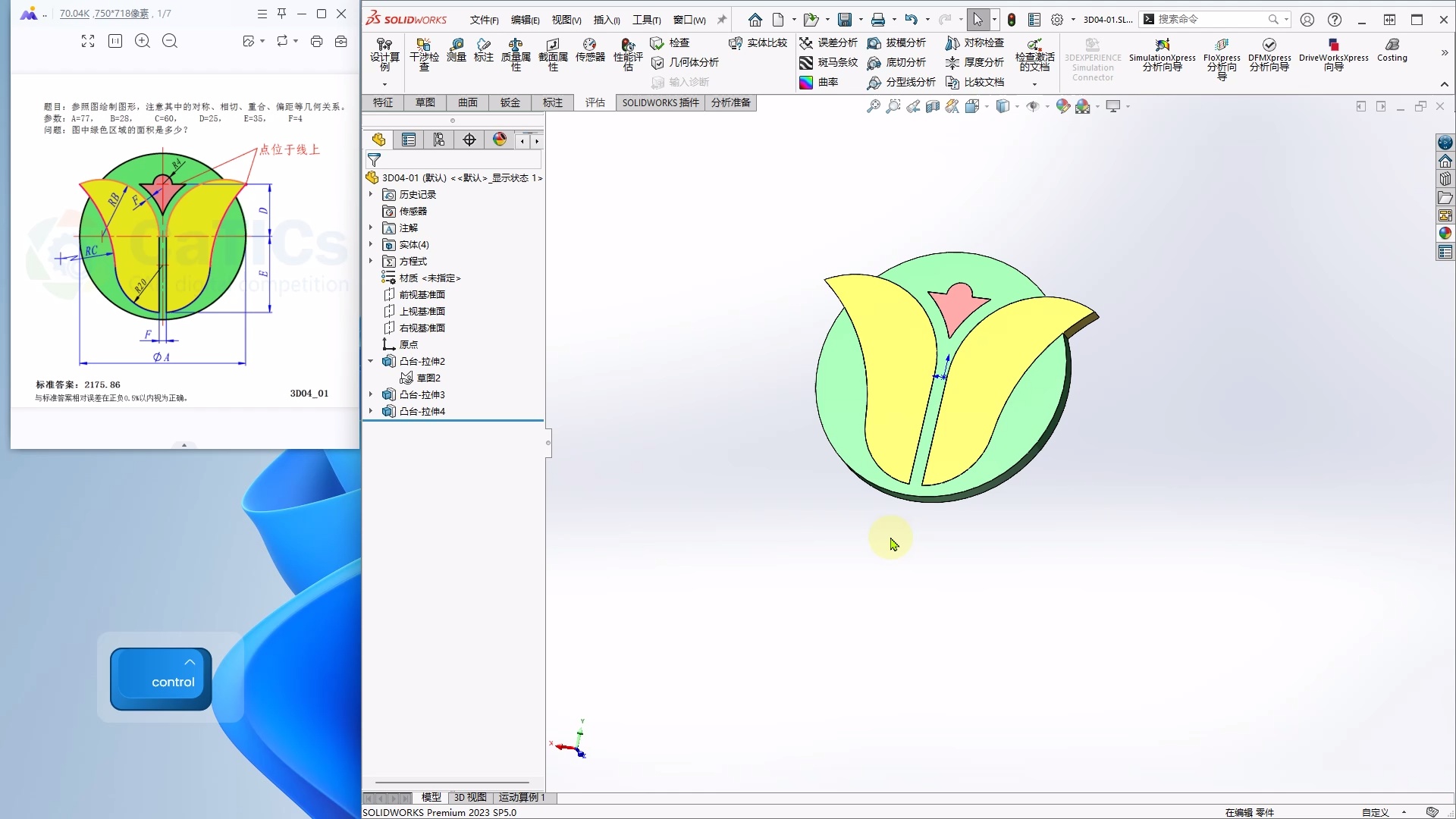This screenshot has width=1456, height=819.
Task: Toggle the pushpin on the image viewer
Action: click(281, 13)
